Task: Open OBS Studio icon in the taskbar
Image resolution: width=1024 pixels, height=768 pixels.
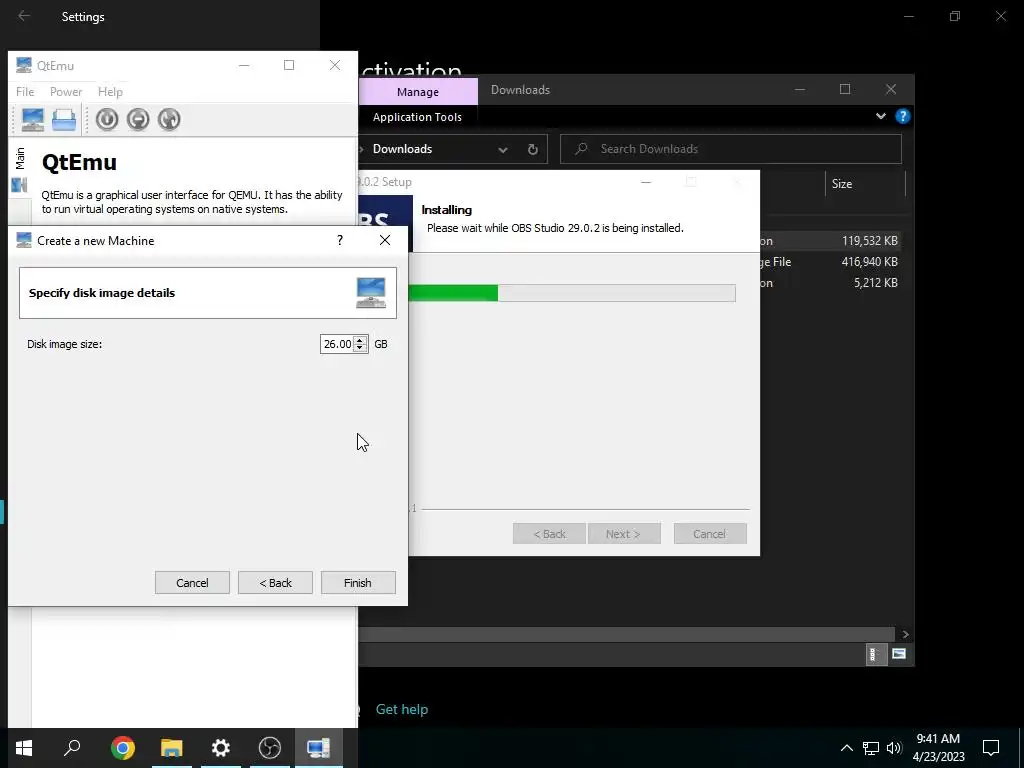Action: [270, 748]
